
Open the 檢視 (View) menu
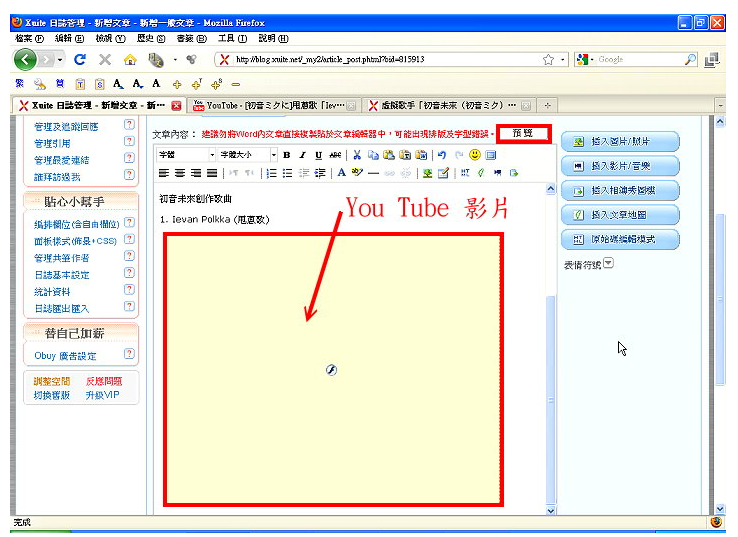click(x=111, y=39)
